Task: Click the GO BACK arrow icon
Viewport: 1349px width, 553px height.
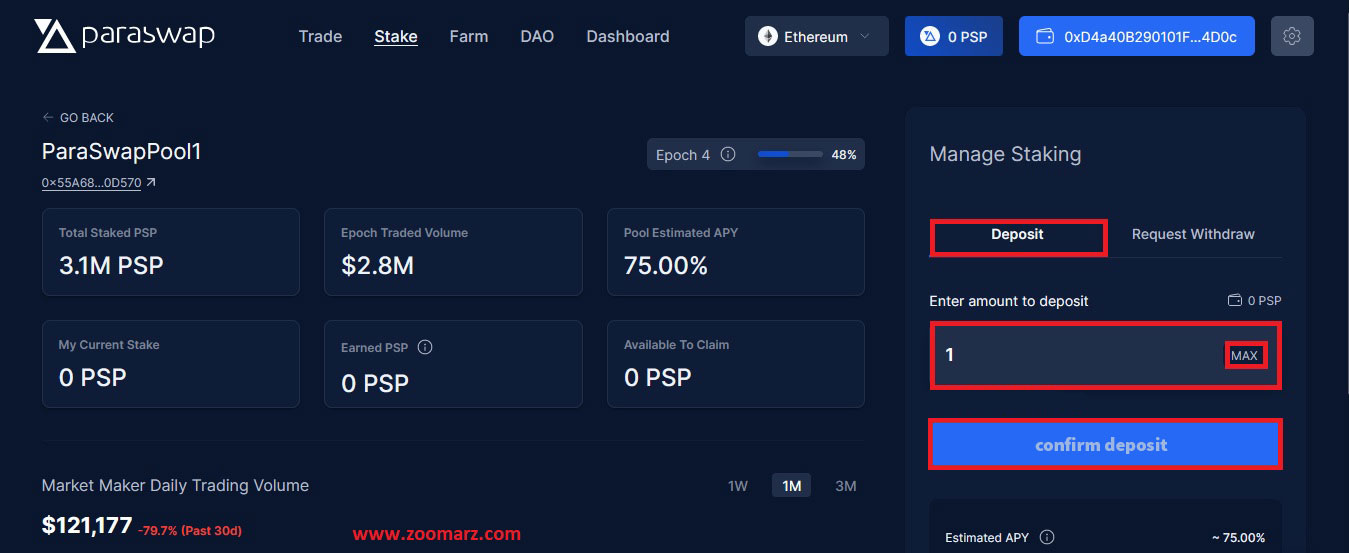Action: [48, 117]
